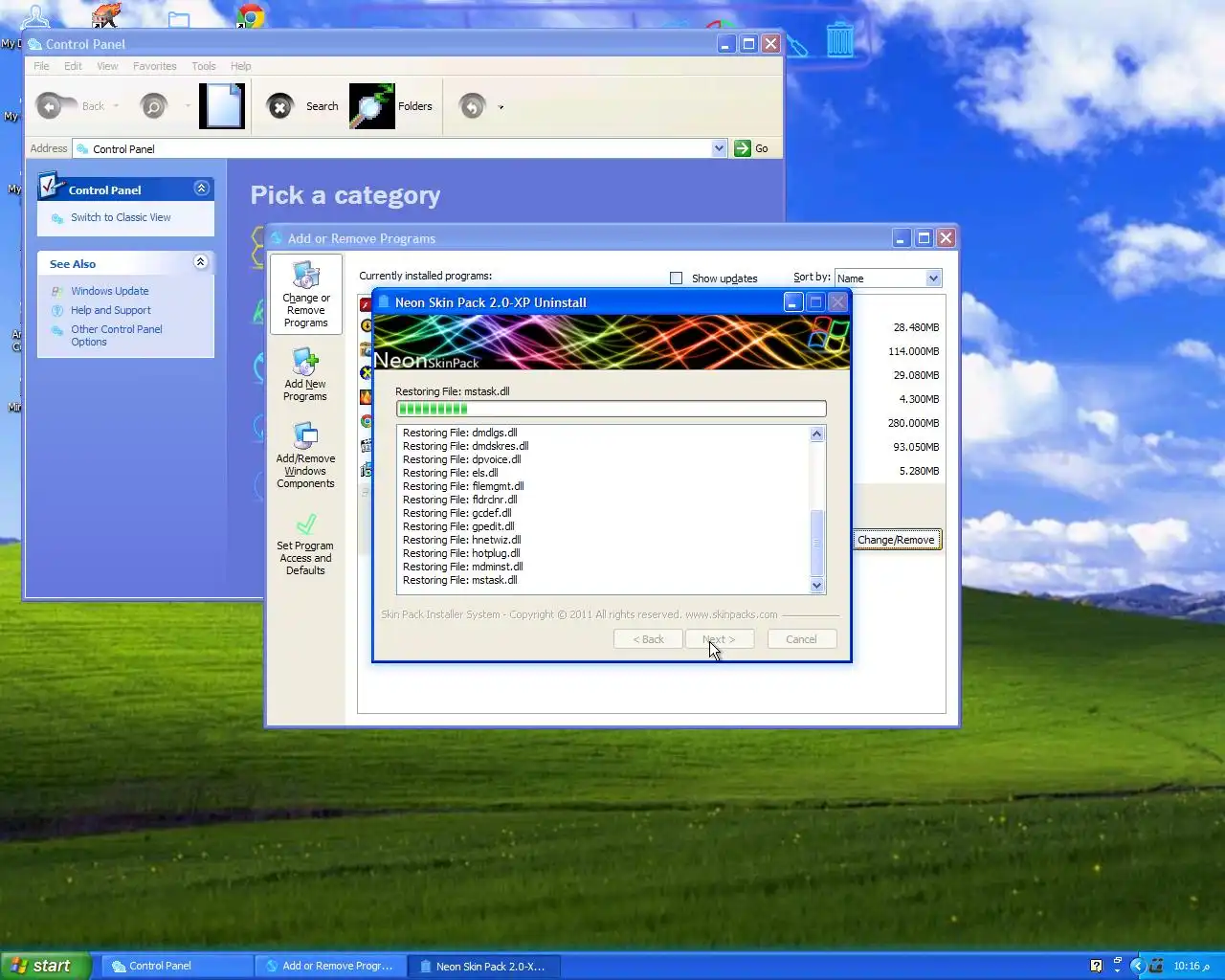Open the Tools menu

click(204, 66)
